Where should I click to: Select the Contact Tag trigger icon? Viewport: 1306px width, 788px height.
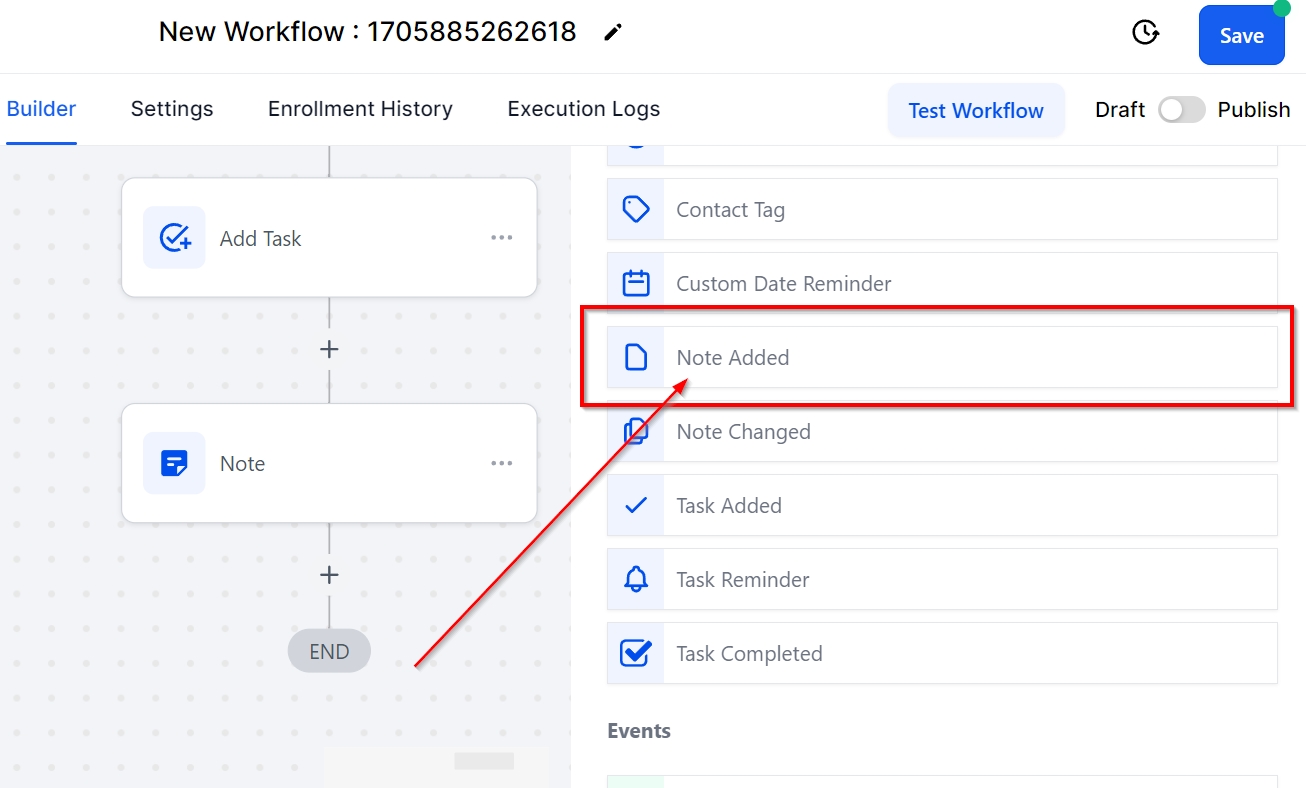click(x=636, y=210)
